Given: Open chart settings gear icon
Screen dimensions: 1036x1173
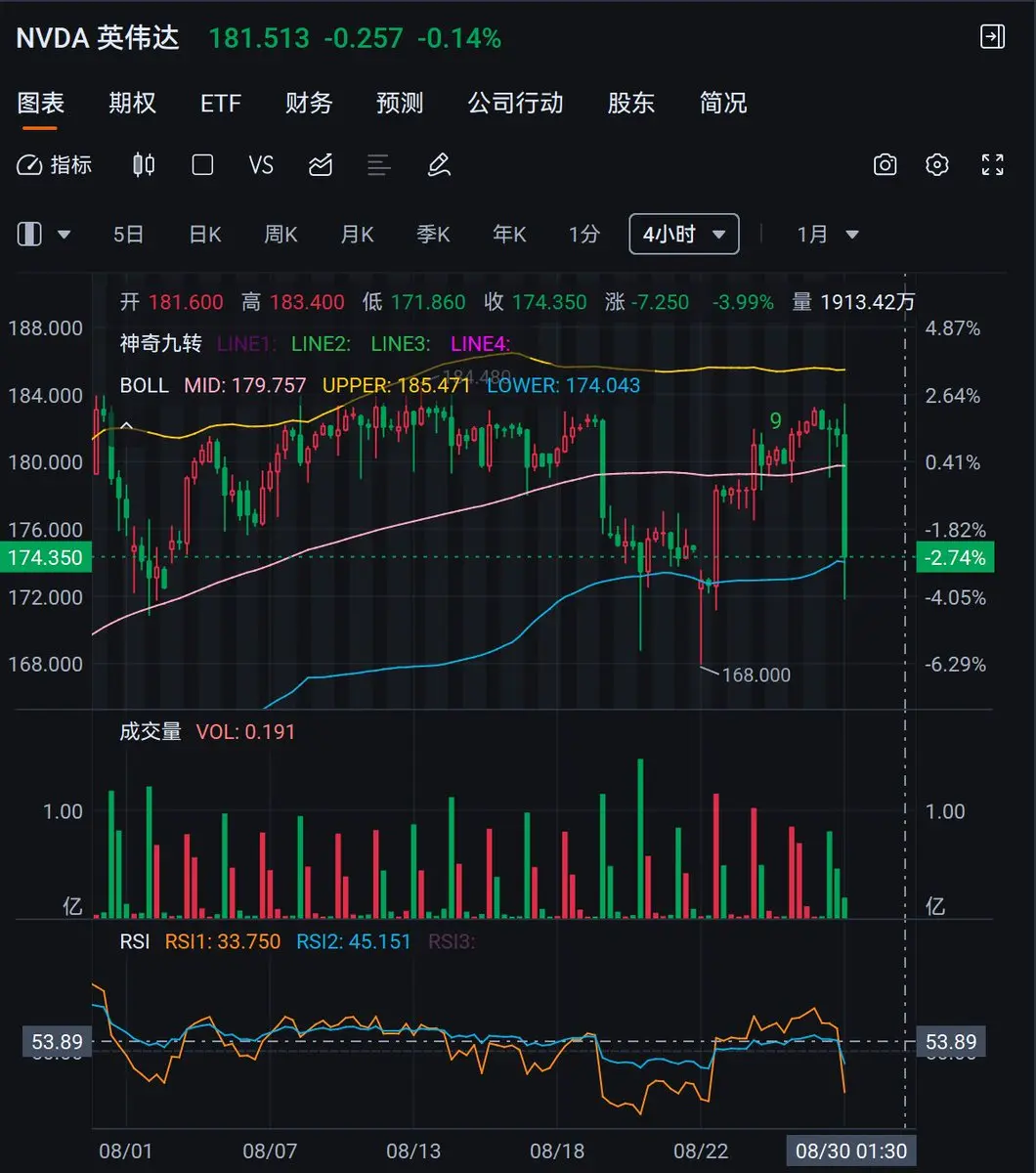Looking at the screenshot, I should (x=937, y=165).
